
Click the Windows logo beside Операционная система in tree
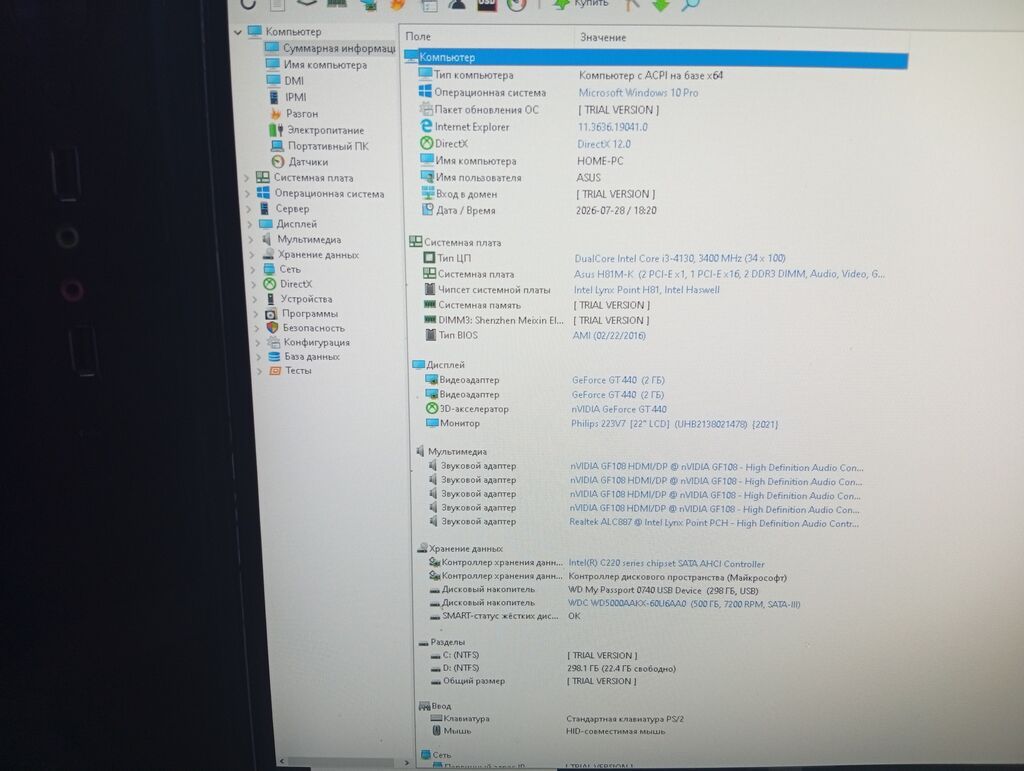263,193
